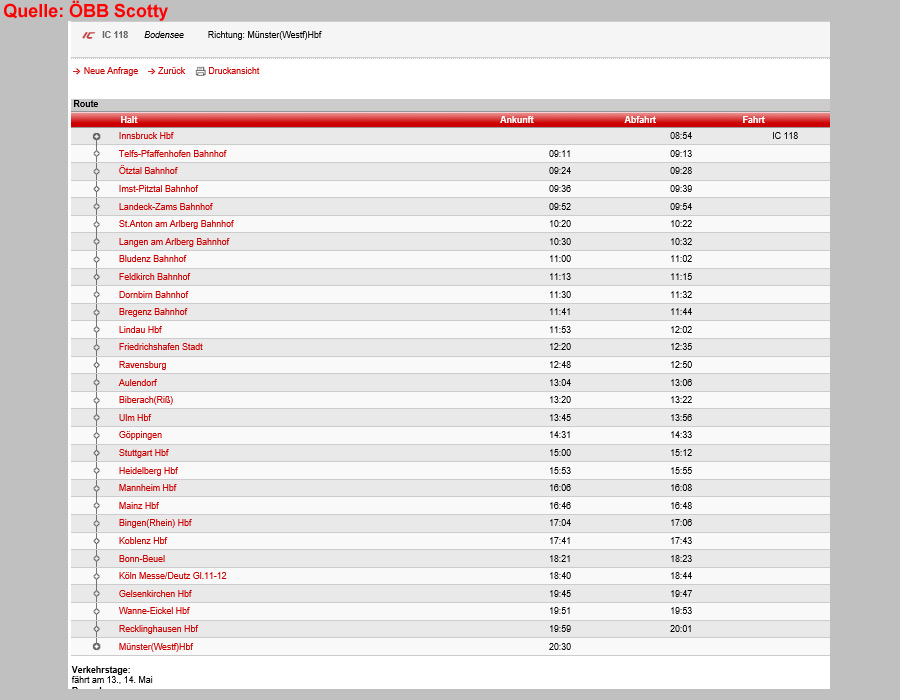
Task: Select the Feldkirch Bahnhof stop
Action: (x=154, y=277)
